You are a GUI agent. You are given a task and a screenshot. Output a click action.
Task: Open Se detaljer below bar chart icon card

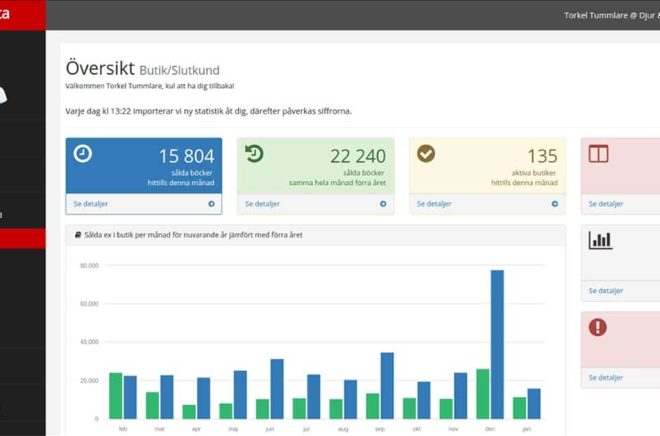(x=606, y=290)
